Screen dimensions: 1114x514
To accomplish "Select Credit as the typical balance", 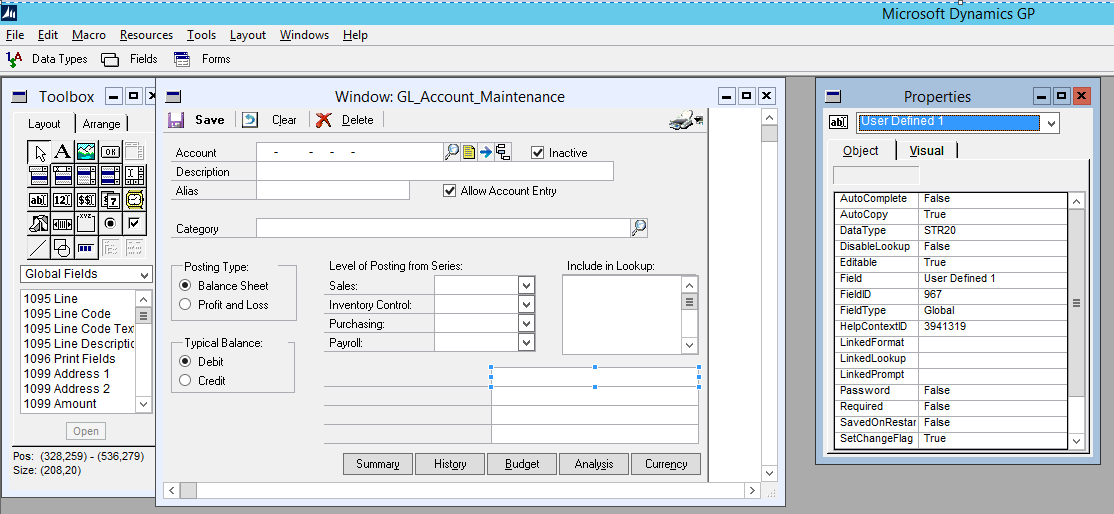I will click(x=185, y=380).
